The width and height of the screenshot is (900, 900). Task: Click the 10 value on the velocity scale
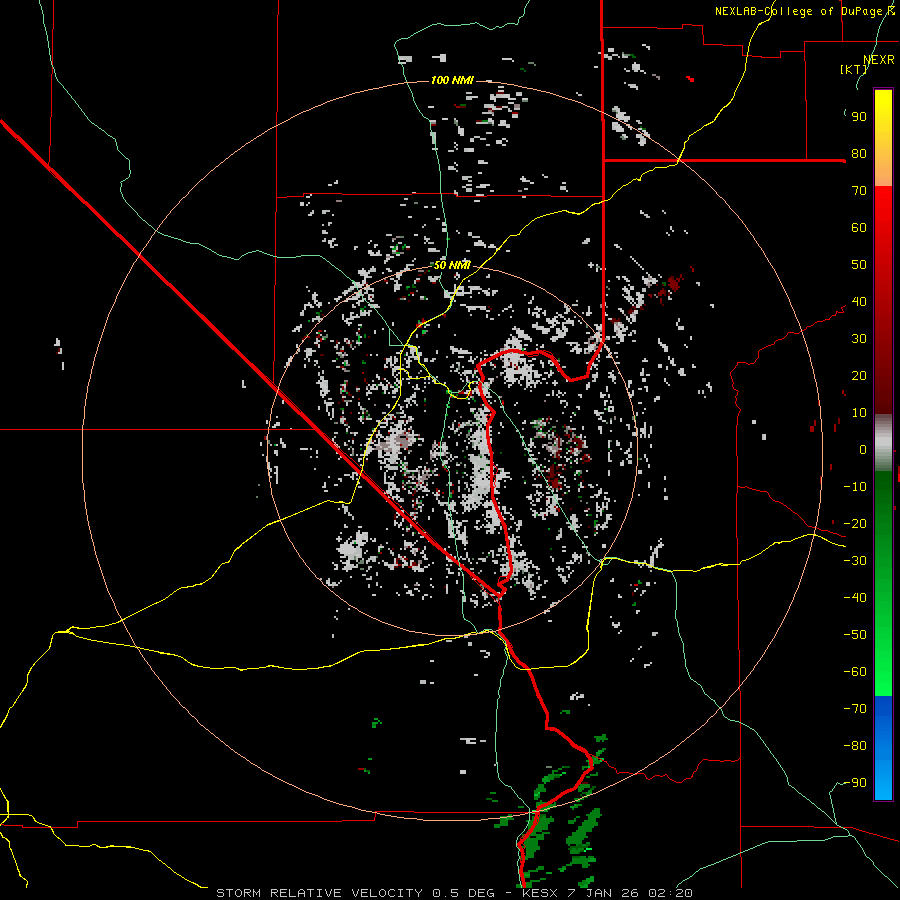[859, 413]
